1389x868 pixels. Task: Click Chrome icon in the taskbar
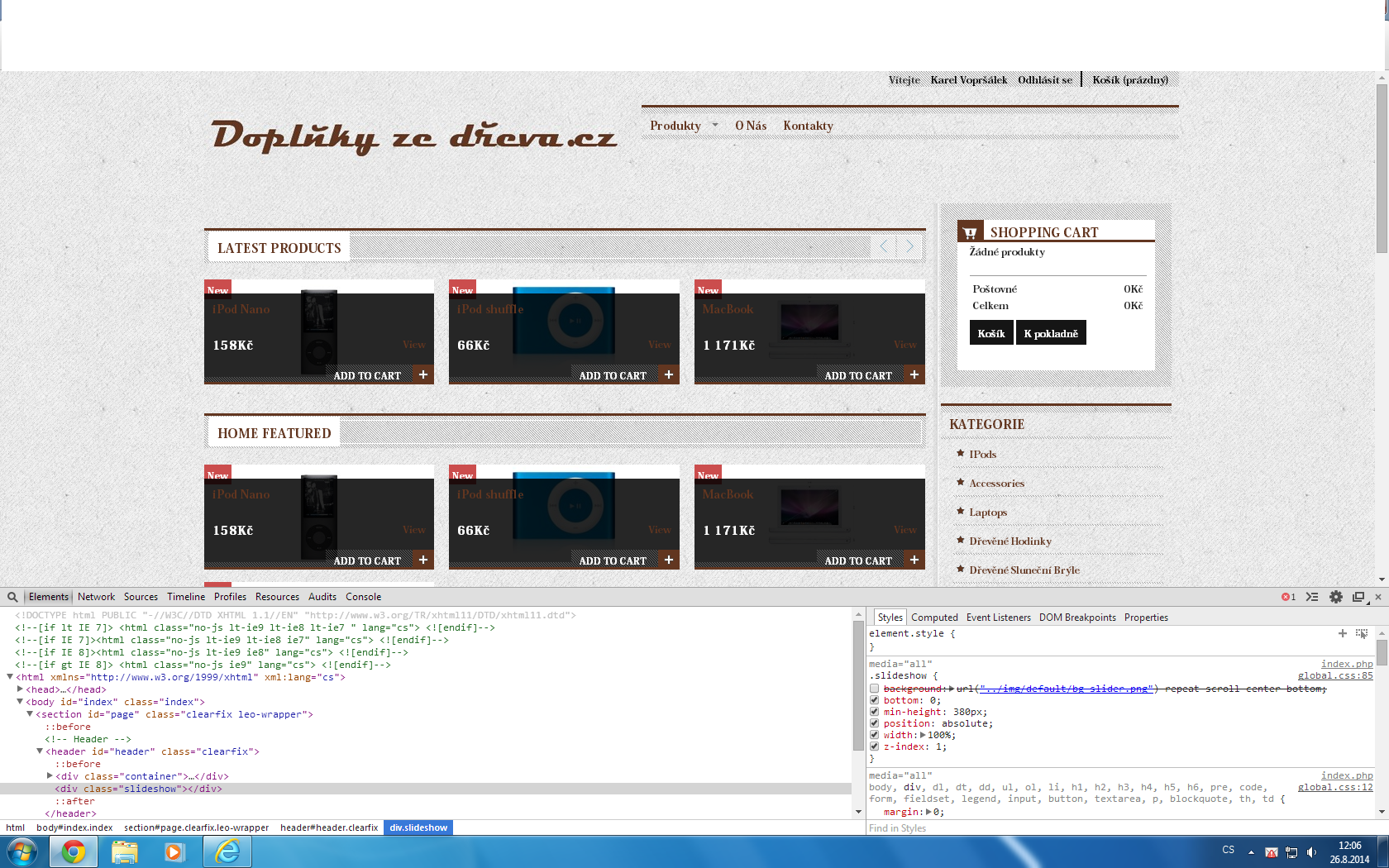(74, 851)
